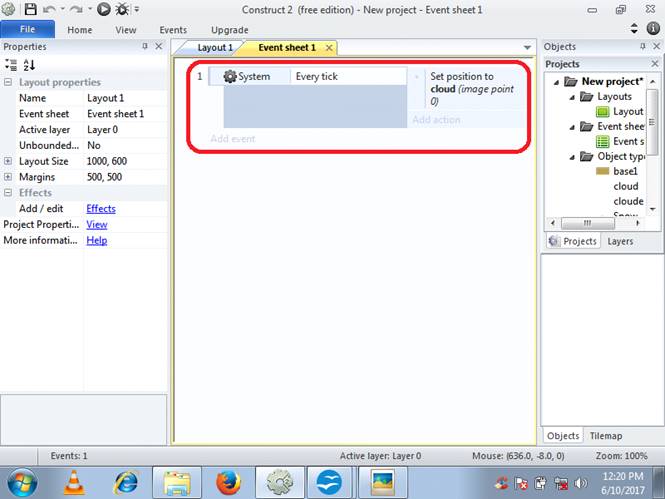Pin the Properties panel
Image resolution: width=665 pixels, height=499 pixels.
145,46
